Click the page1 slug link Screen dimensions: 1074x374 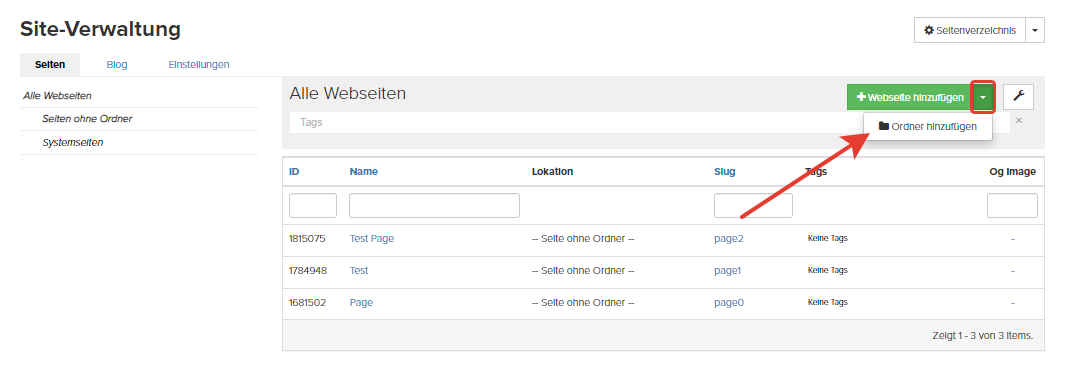[727, 271]
